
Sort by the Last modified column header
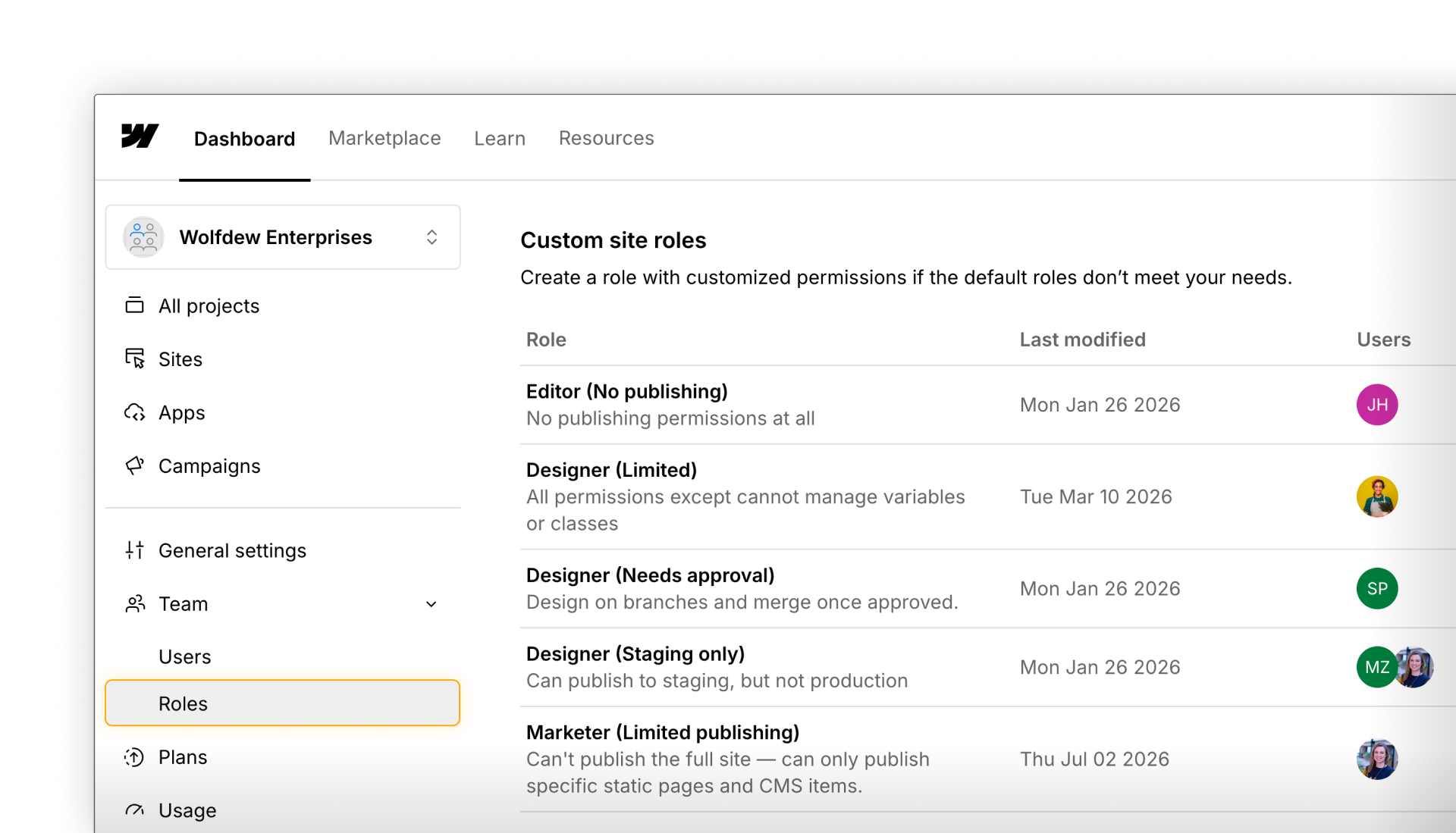1082,340
